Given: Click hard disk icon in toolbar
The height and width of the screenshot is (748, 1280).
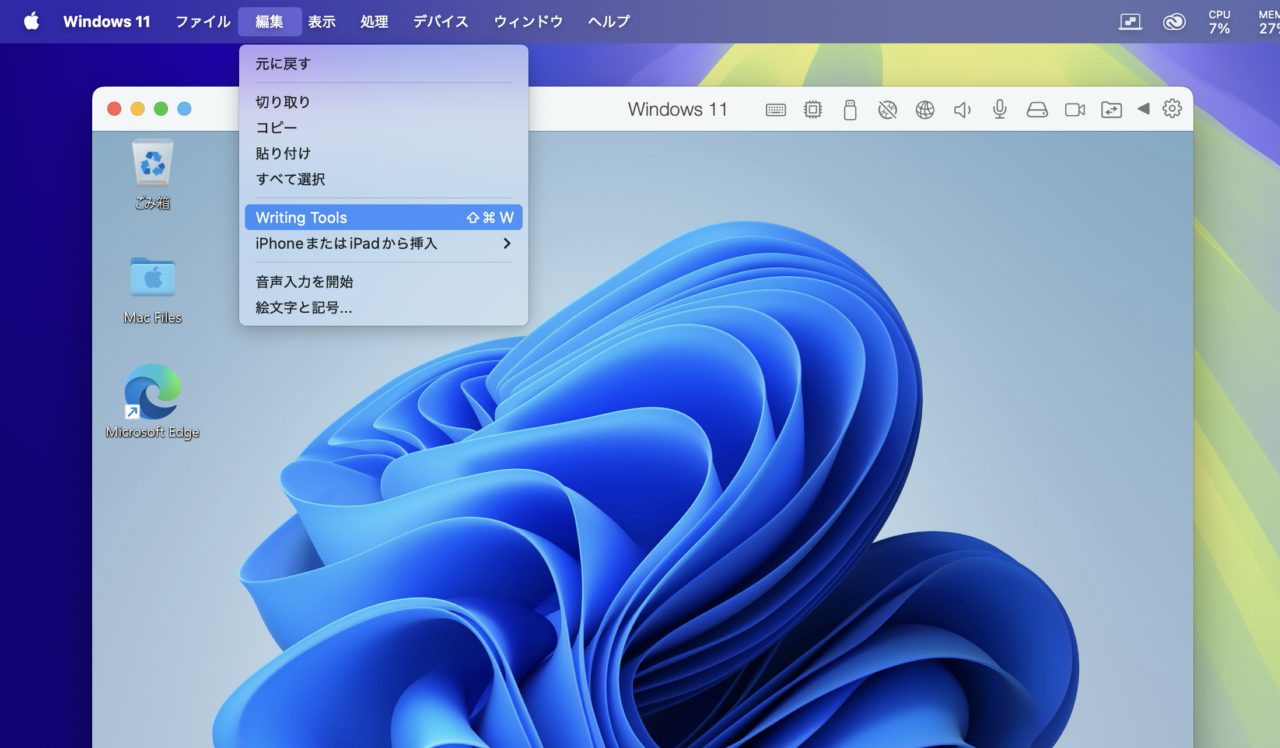Looking at the screenshot, I should coord(1037,110).
